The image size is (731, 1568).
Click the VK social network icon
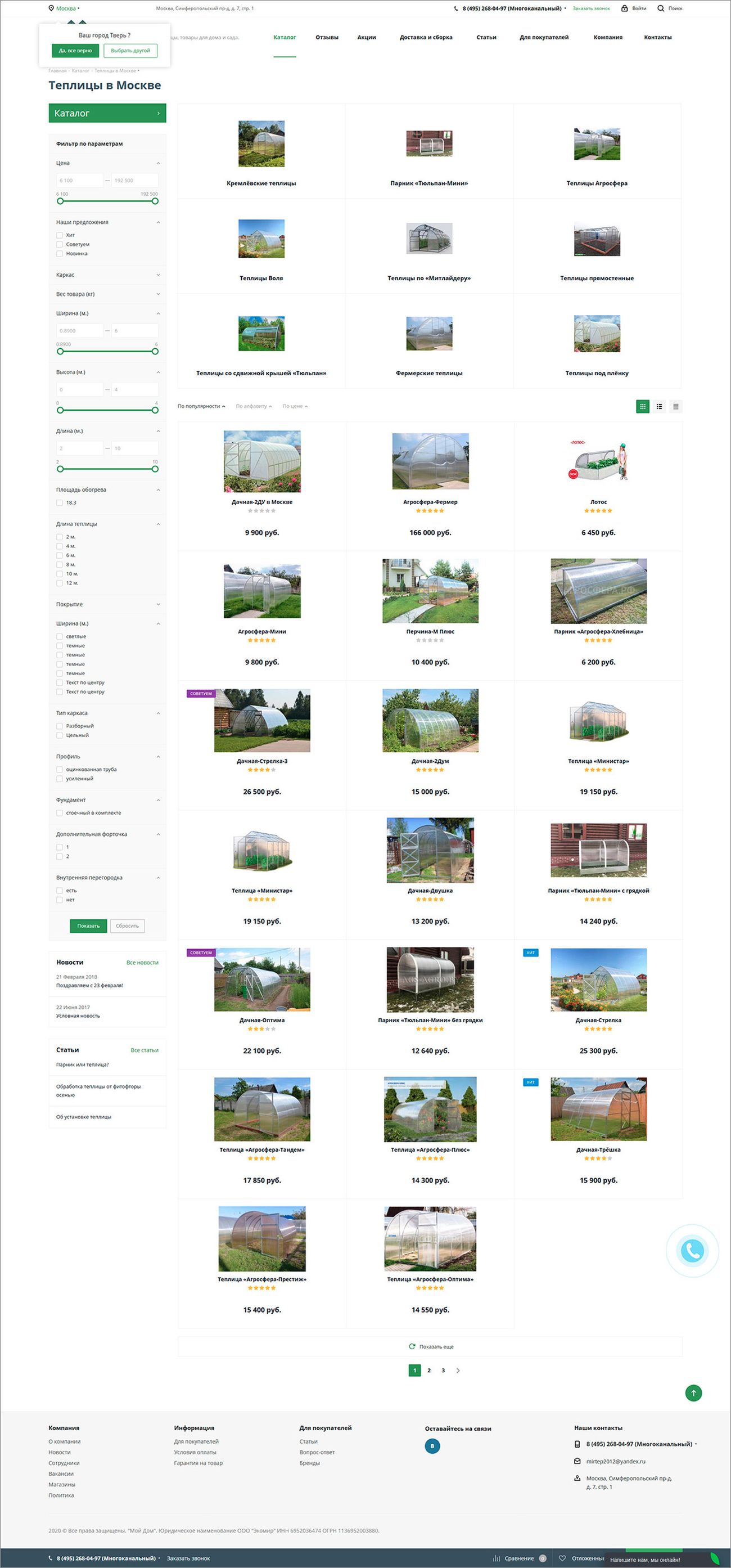pos(432,1446)
